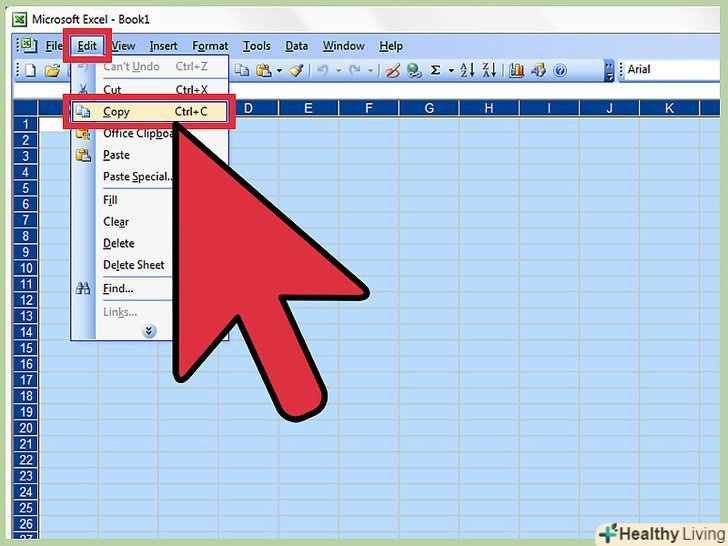Click the Excel workbook icon beside File
Image resolution: width=728 pixels, height=546 pixels.
tap(28, 46)
